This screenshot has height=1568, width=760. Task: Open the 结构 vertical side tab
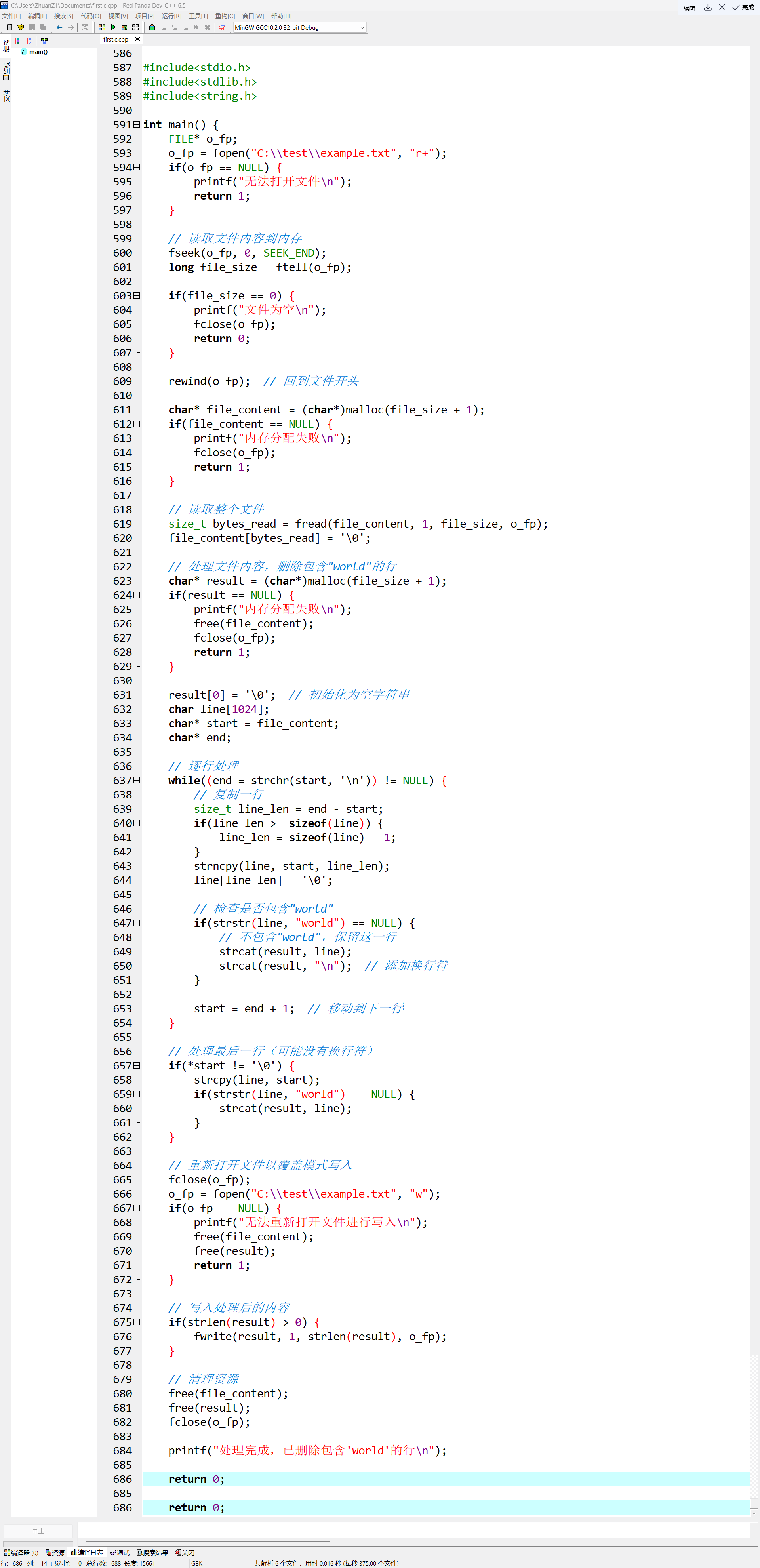[x=6, y=46]
